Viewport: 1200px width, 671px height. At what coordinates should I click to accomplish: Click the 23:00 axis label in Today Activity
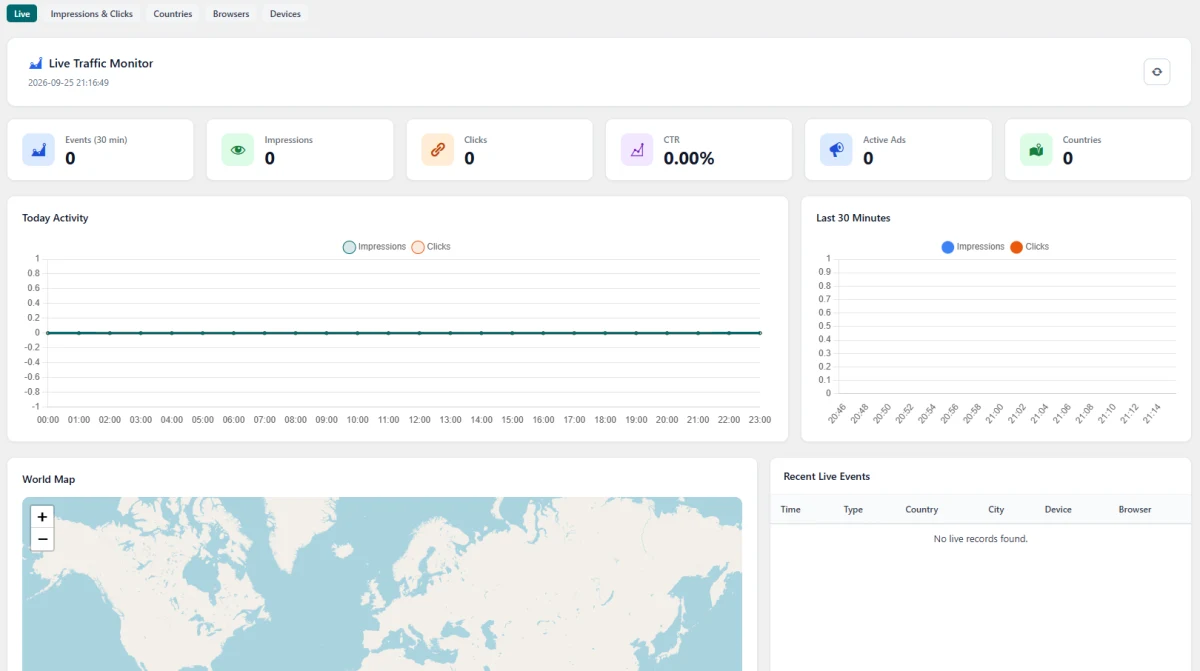coord(760,420)
